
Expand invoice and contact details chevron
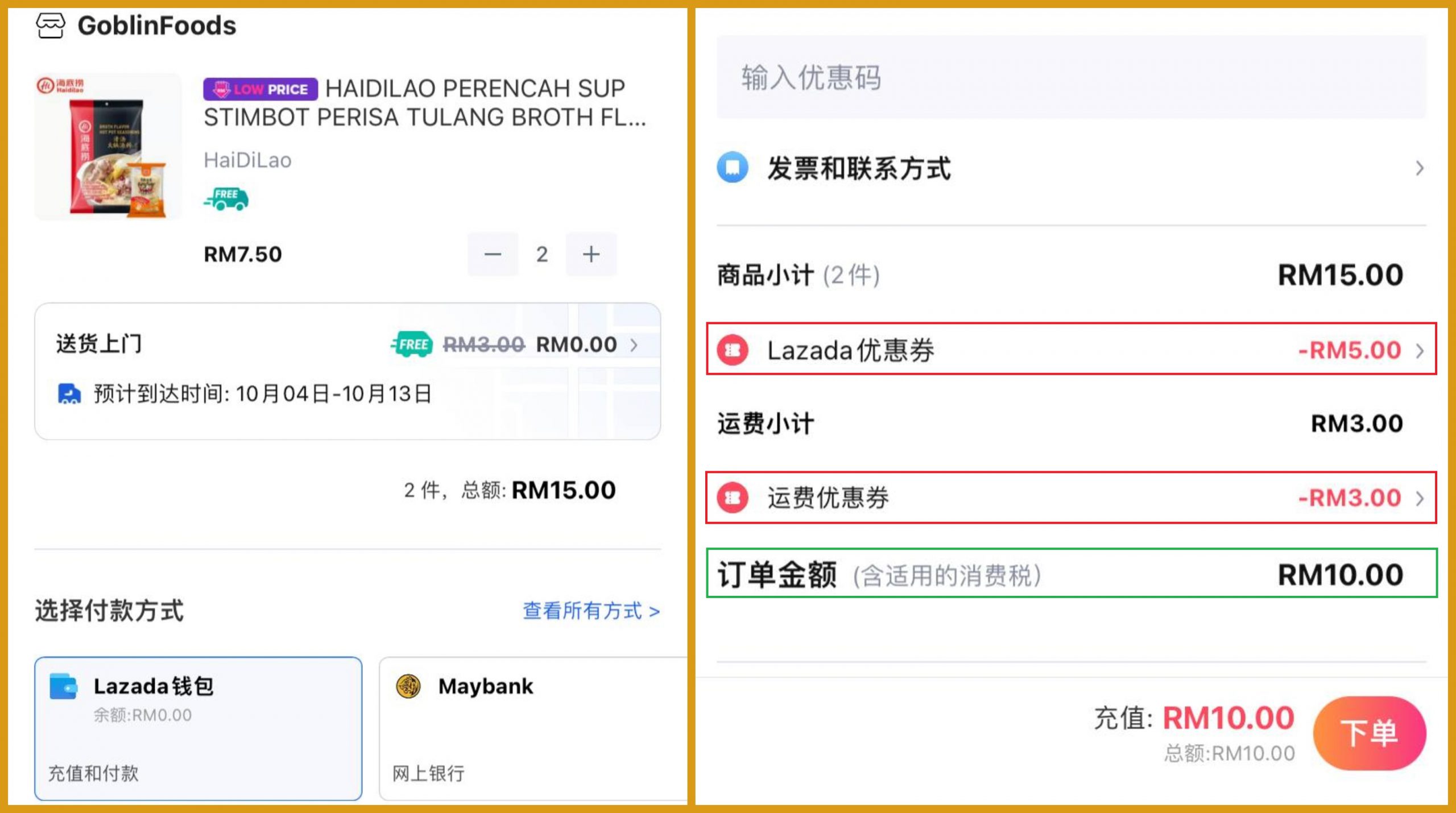tap(1420, 168)
